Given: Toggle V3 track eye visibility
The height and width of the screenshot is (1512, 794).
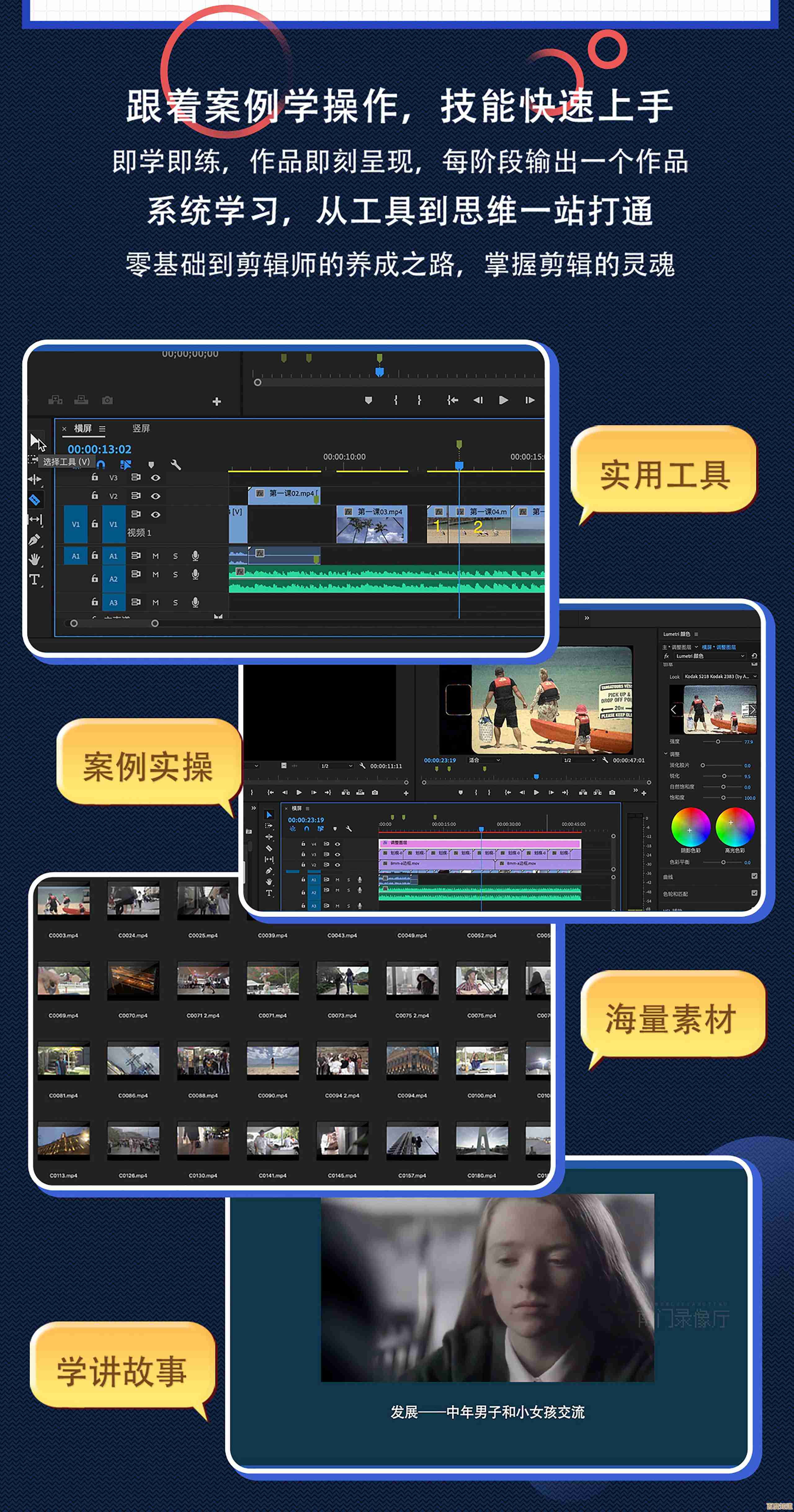Looking at the screenshot, I should point(155,478).
